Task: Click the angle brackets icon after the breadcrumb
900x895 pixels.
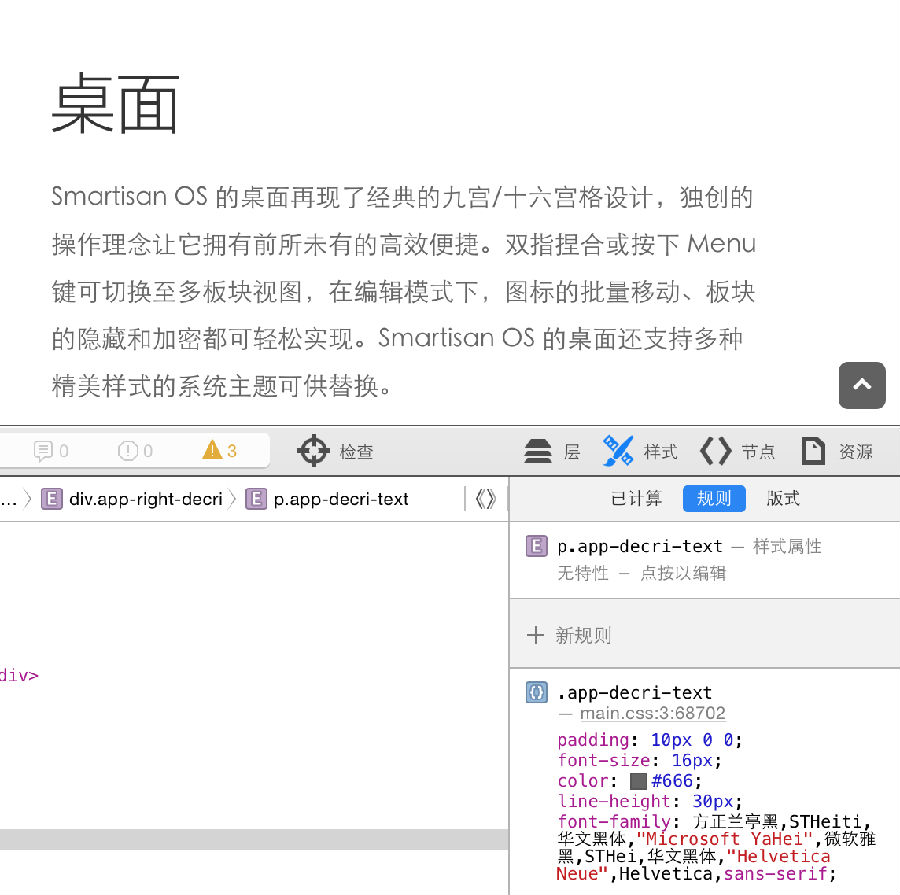Action: (486, 498)
